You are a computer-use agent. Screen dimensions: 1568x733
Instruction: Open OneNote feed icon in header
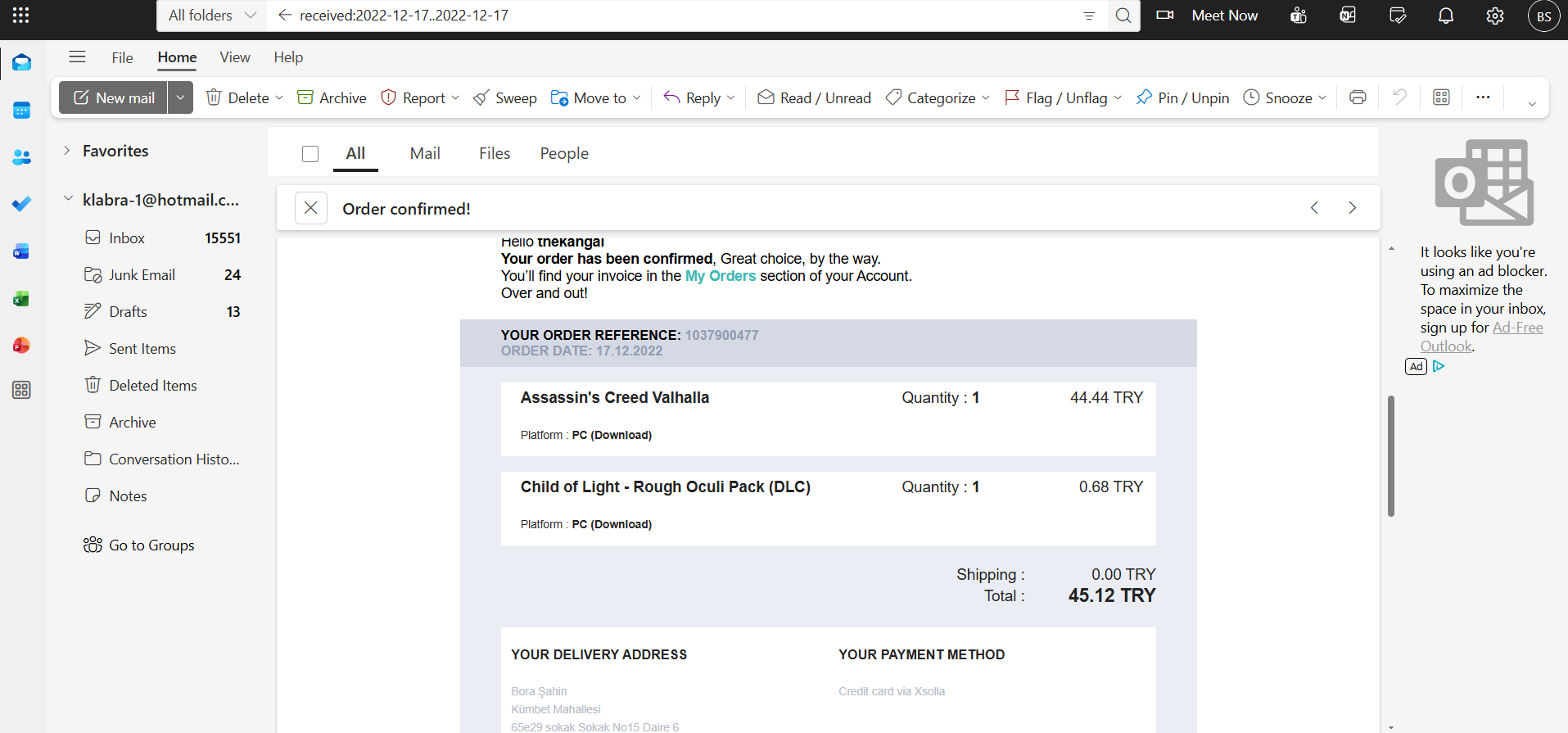[1348, 16]
